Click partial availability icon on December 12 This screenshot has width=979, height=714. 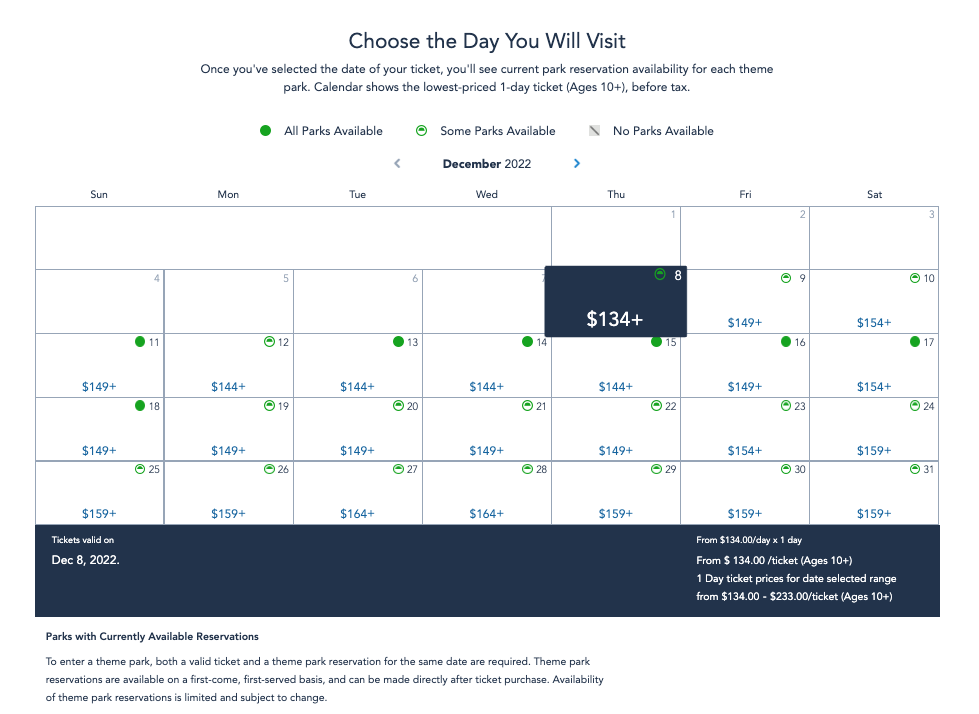(x=269, y=341)
